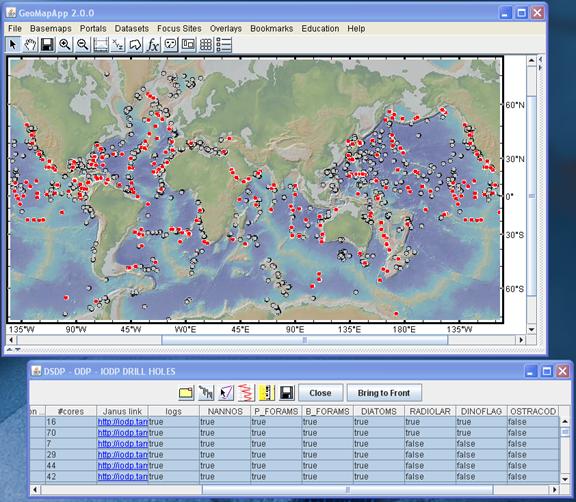Click the DIATOMS column header
Viewport: 576px width, 502px height.
click(379, 412)
